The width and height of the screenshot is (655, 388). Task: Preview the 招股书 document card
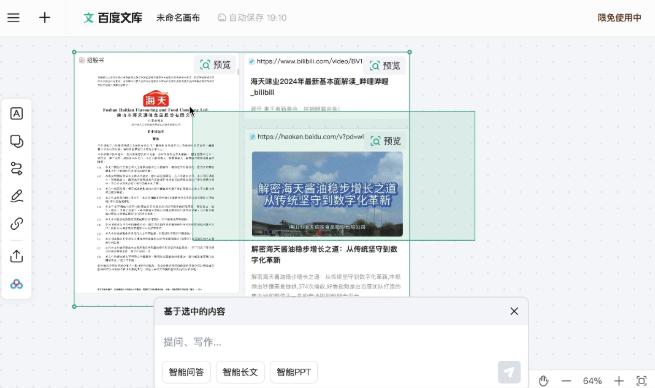pos(215,65)
